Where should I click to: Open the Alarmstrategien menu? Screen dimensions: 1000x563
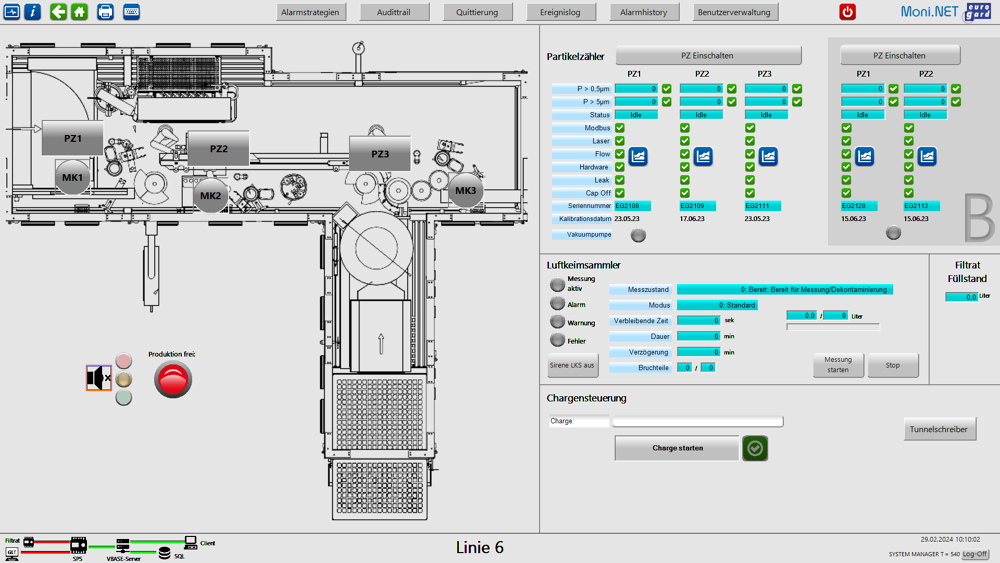[311, 13]
